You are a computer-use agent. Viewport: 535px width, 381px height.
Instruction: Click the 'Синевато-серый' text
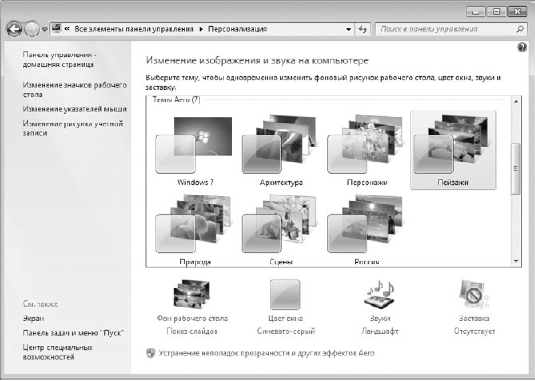coord(286,331)
